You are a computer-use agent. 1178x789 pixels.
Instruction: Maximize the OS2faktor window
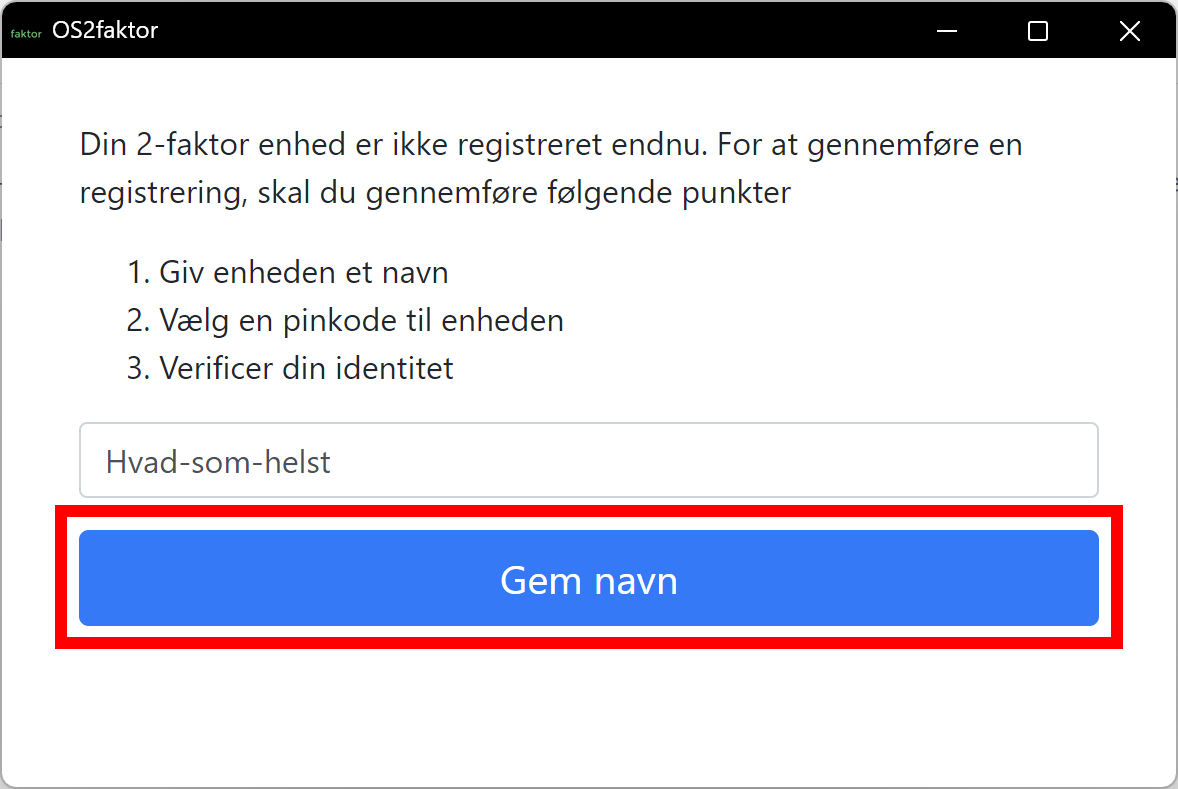point(1038,32)
